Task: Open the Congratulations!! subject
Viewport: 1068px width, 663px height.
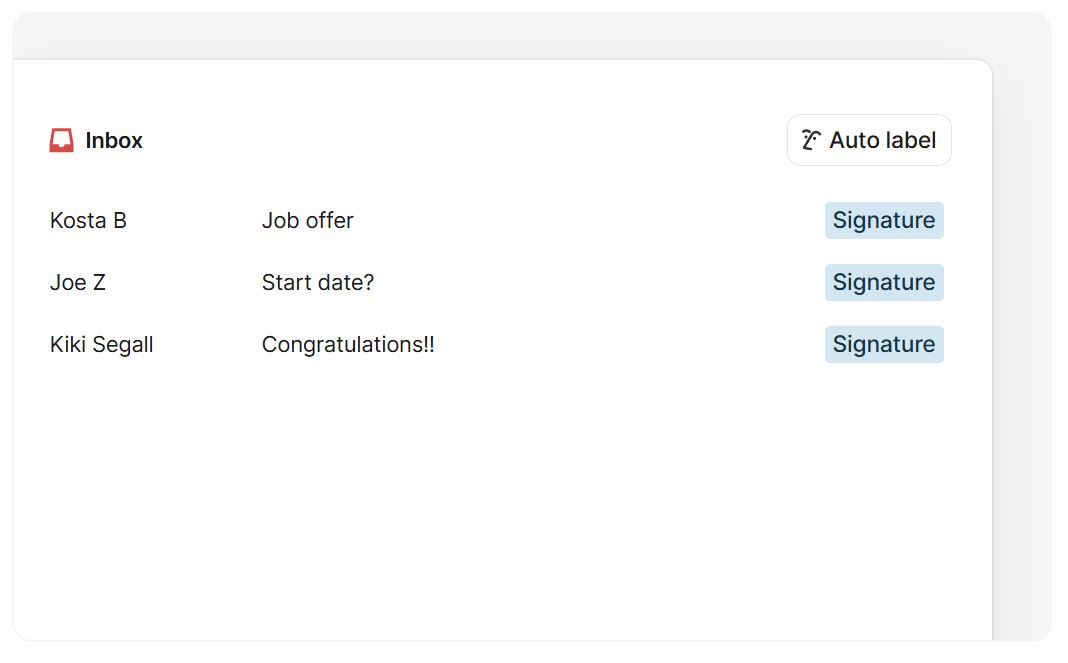Action: tap(348, 344)
